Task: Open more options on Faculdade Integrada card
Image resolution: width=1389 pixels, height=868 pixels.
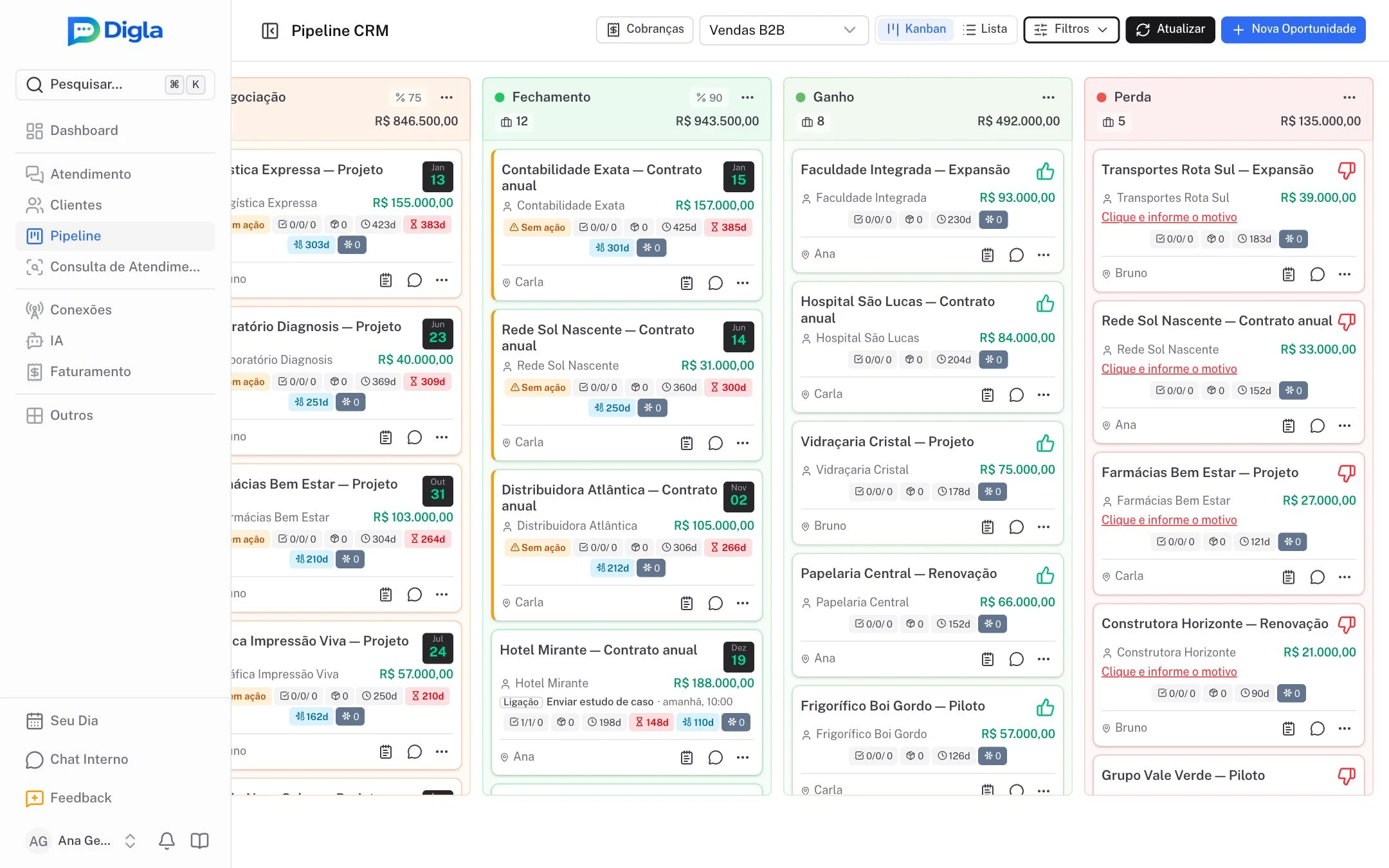Action: coord(1044,255)
